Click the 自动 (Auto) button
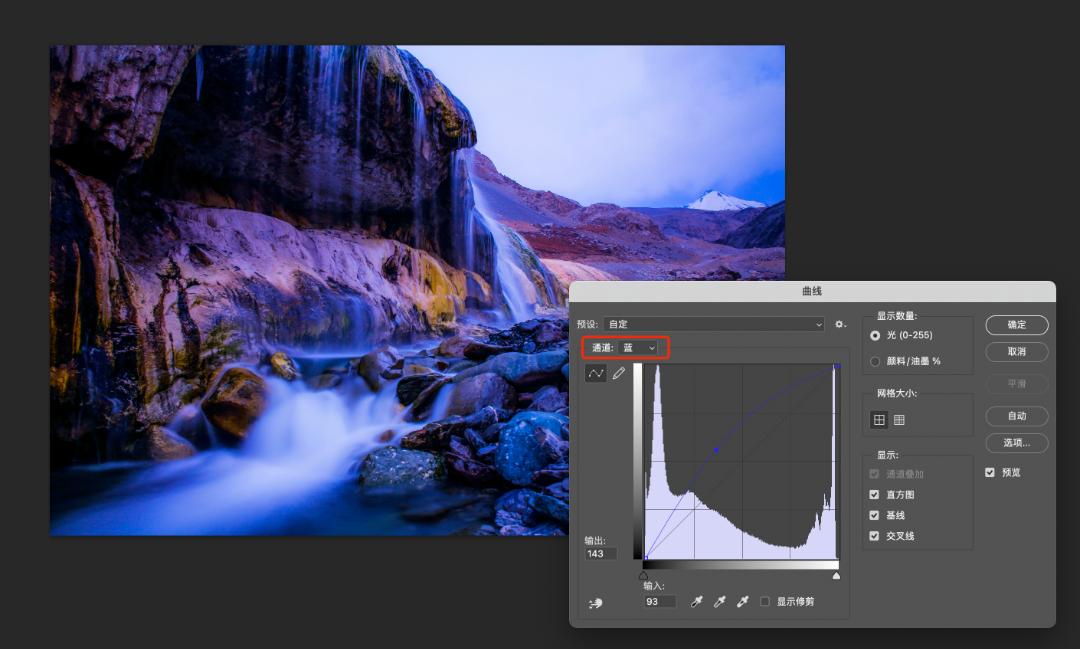Viewport: 1080px width, 649px height. (1016, 416)
